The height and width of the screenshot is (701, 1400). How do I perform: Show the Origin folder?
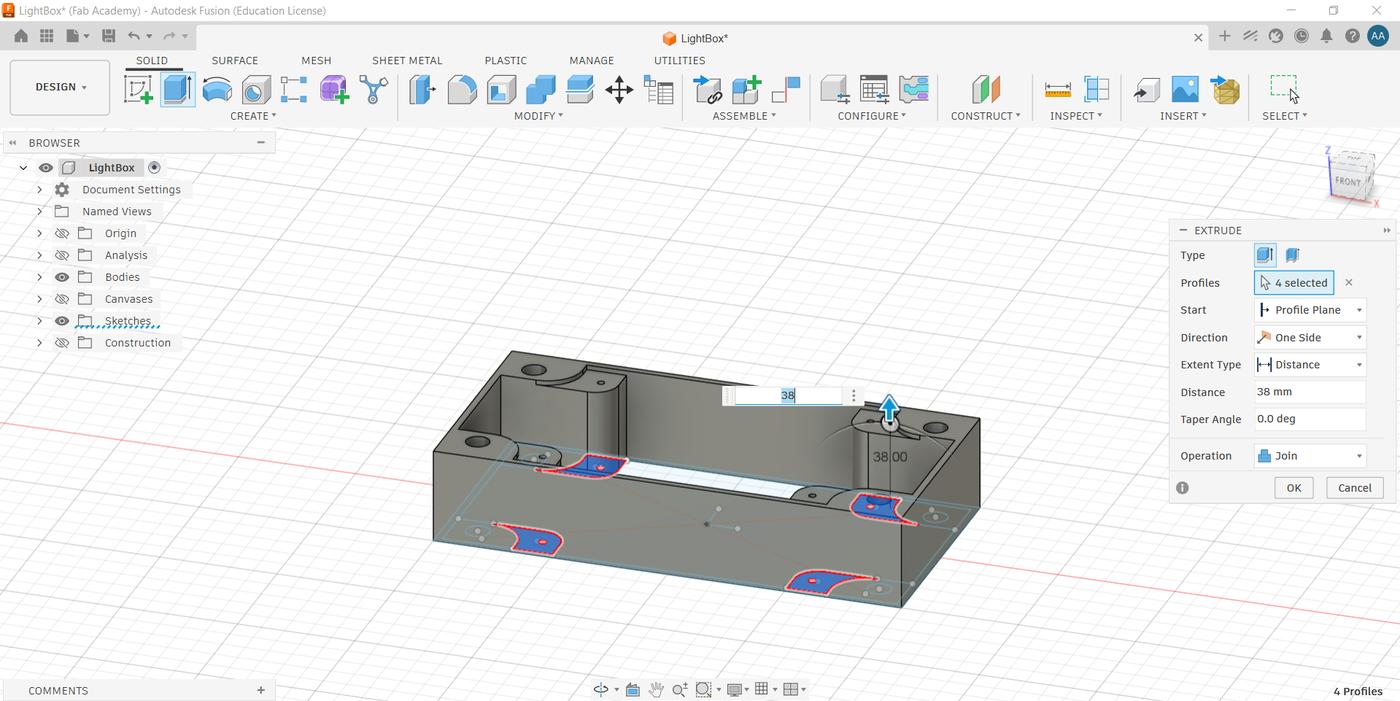coord(62,233)
